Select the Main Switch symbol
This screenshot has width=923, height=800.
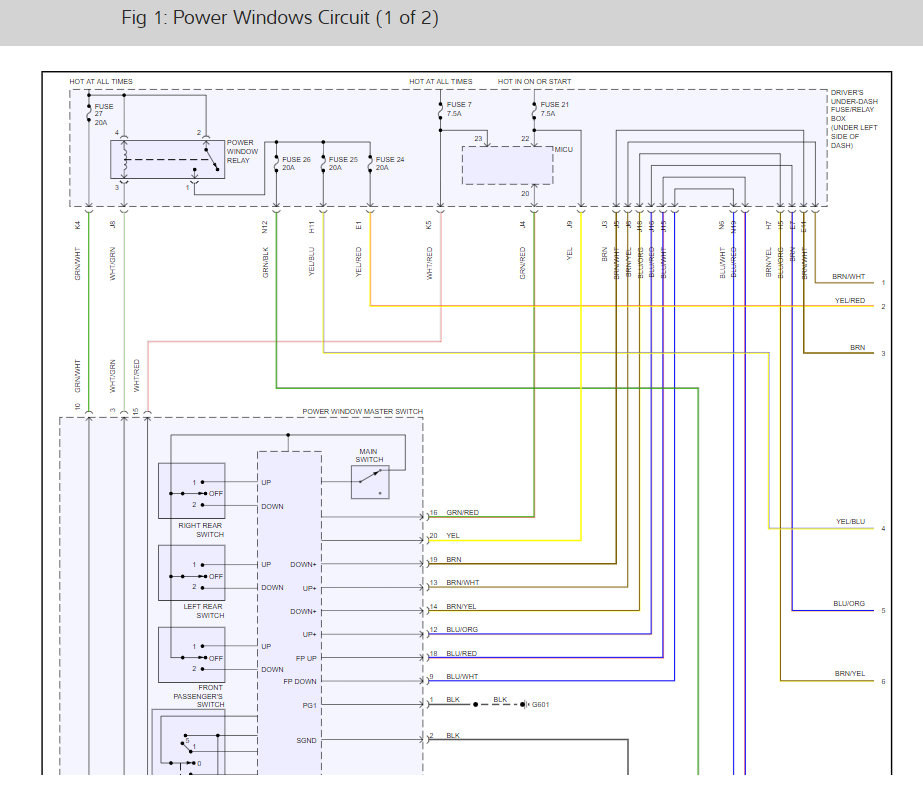(x=370, y=482)
